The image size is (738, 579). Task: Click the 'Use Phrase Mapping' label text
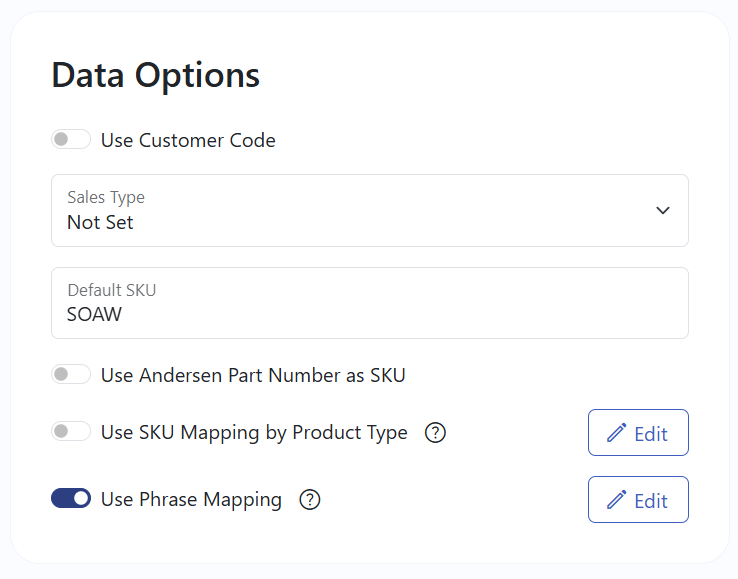[x=191, y=499]
